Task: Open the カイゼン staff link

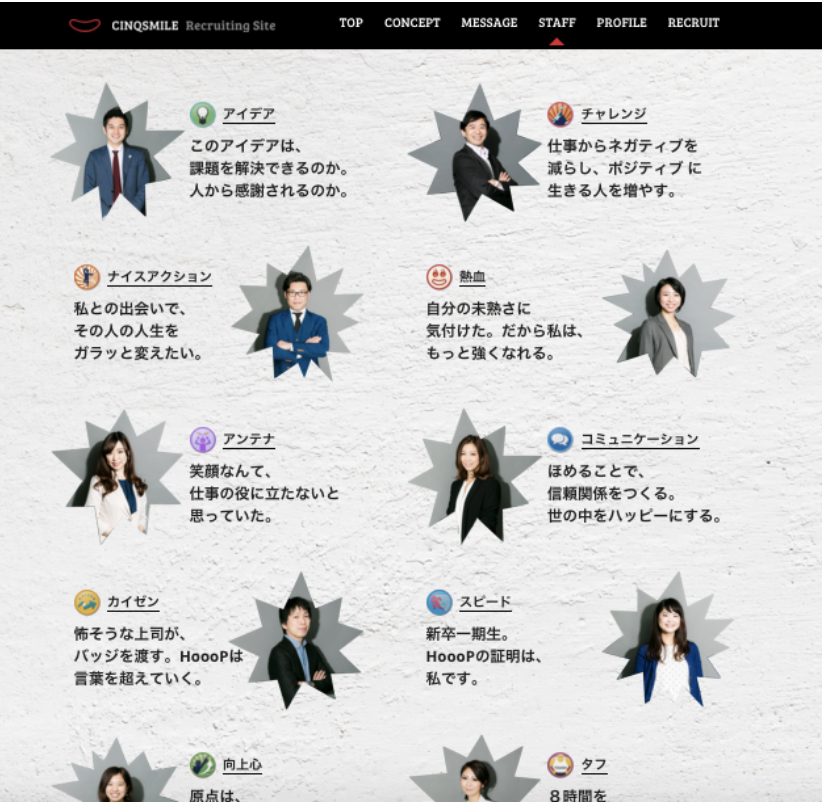Action: 133,602
